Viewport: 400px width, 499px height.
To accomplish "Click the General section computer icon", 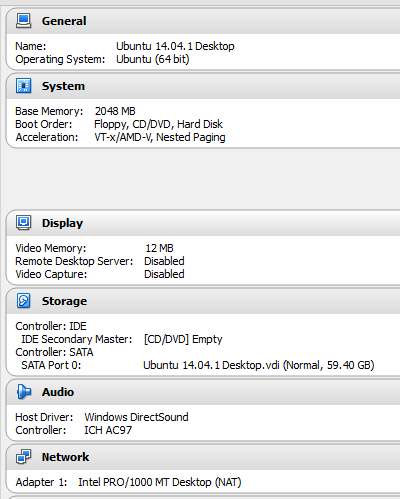I will point(24,21).
